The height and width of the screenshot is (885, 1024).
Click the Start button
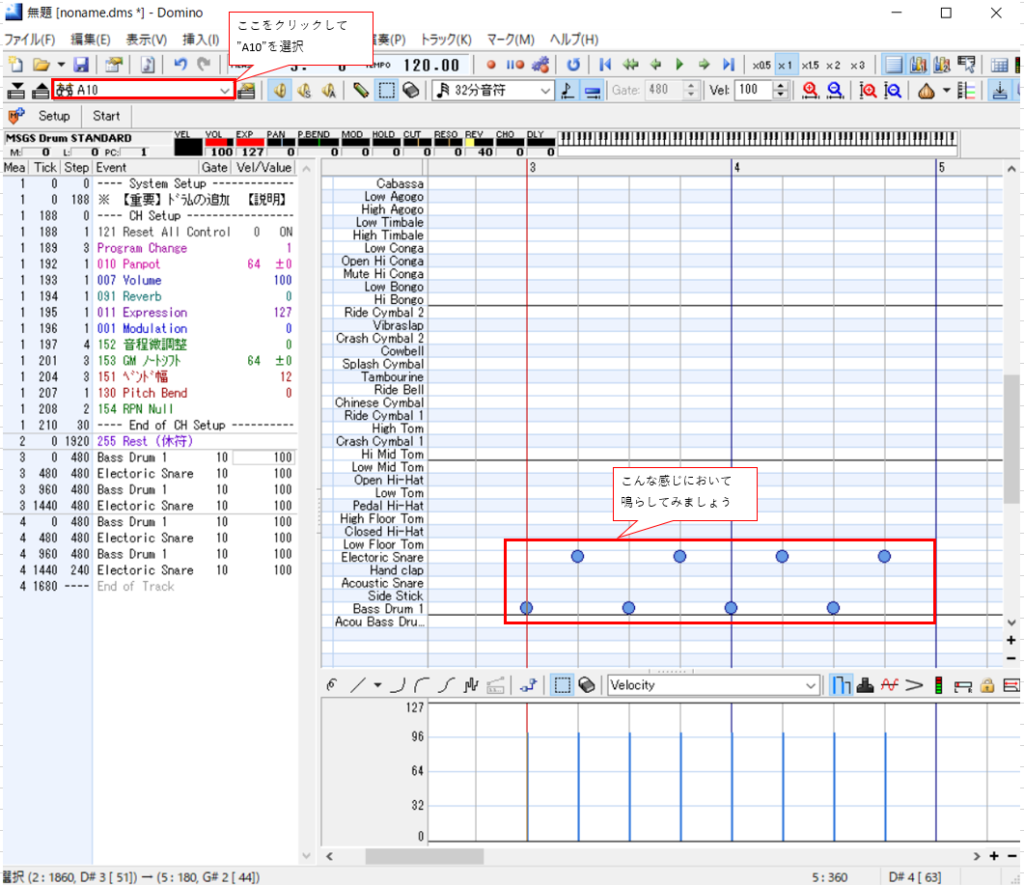(x=106, y=116)
